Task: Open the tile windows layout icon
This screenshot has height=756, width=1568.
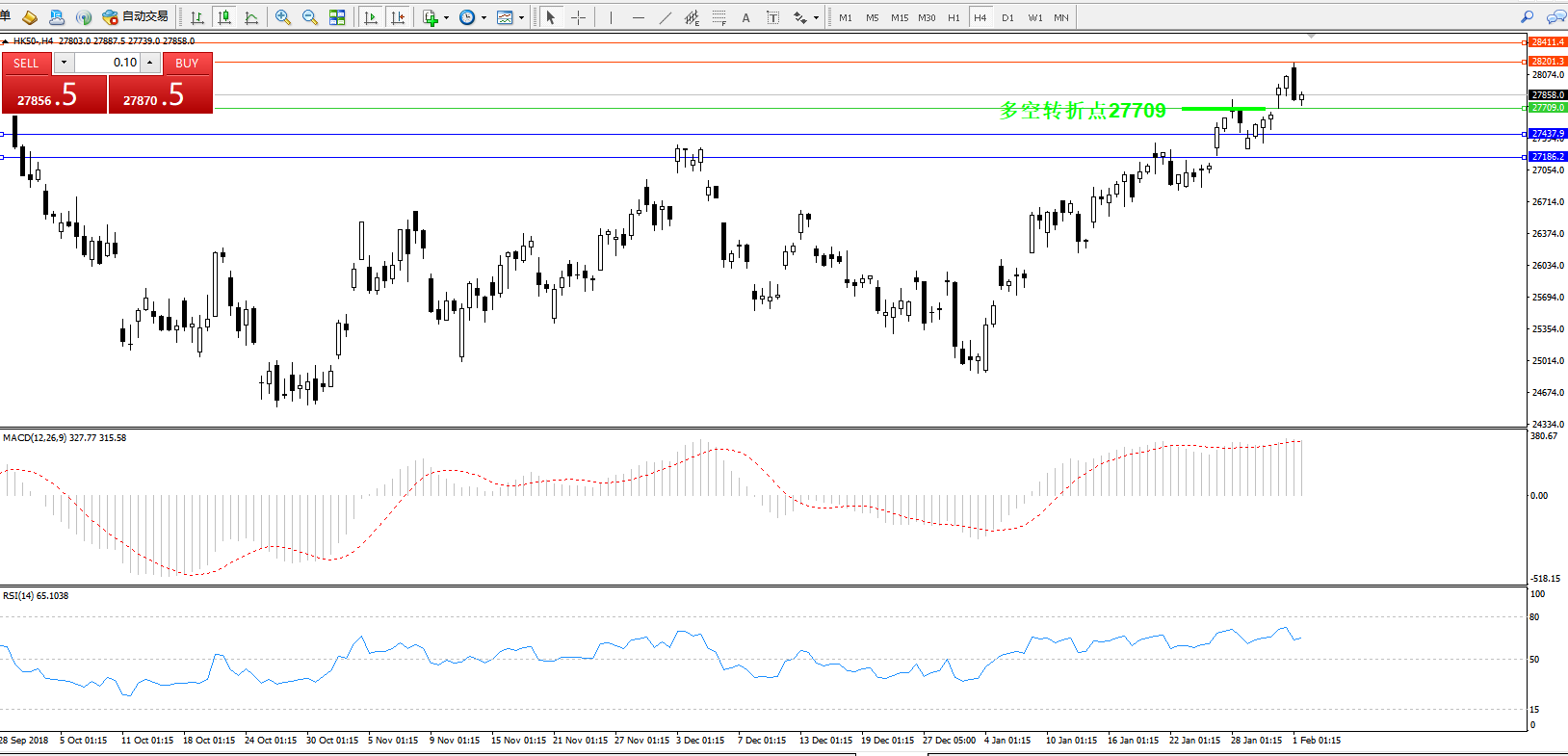Action: tap(337, 17)
